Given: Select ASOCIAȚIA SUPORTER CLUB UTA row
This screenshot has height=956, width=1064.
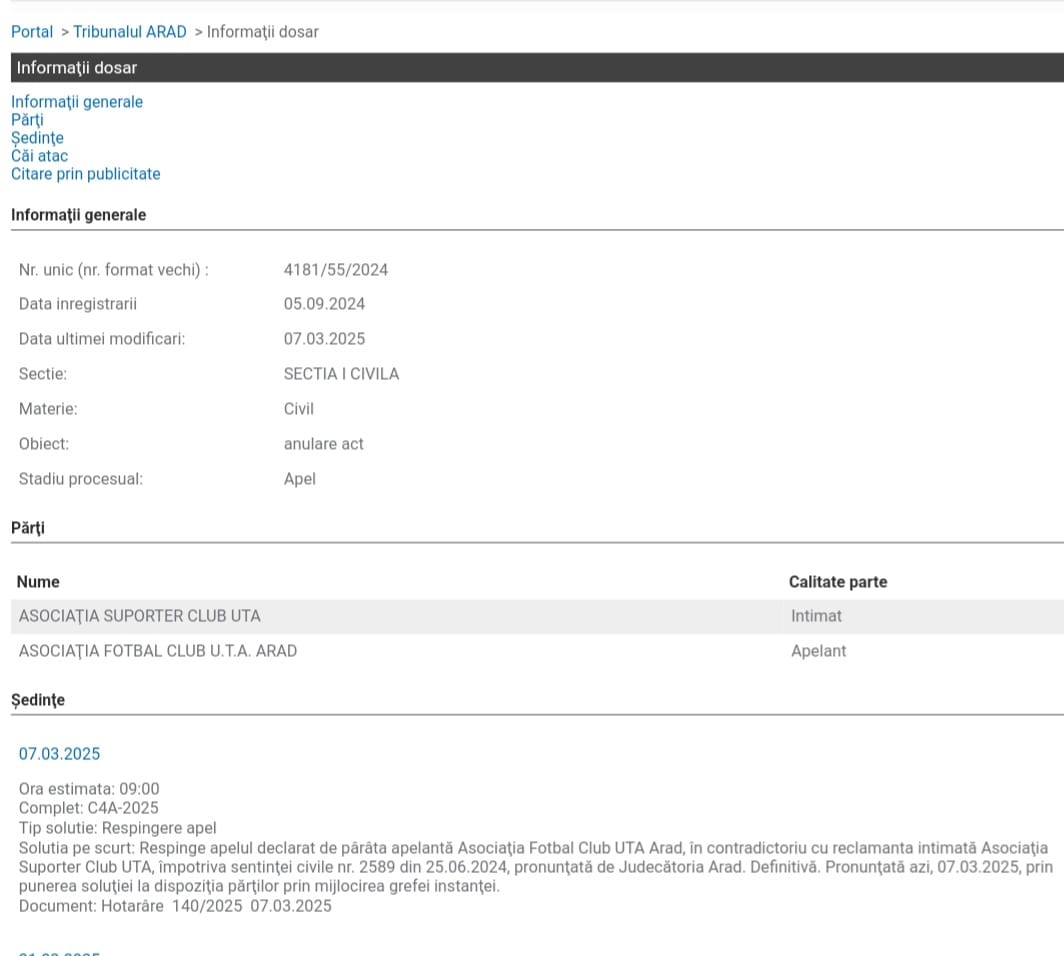Looking at the screenshot, I should (537, 616).
